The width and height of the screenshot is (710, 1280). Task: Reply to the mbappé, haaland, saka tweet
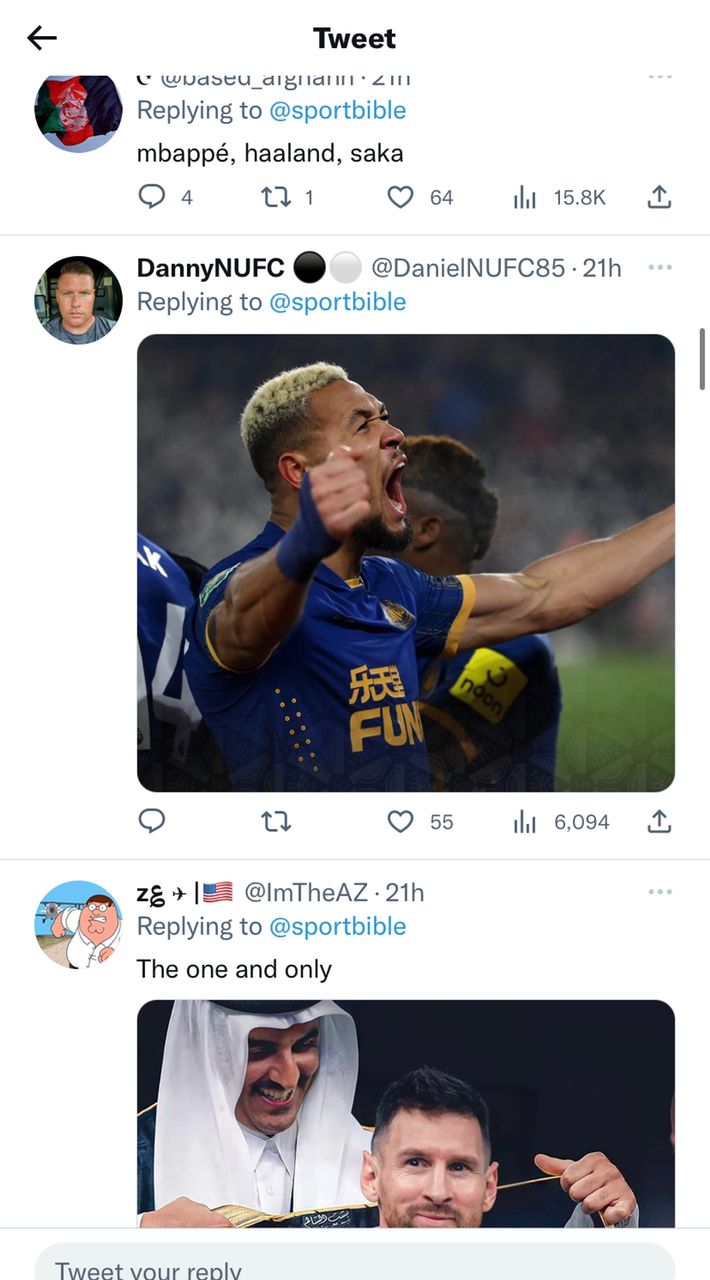coord(151,197)
